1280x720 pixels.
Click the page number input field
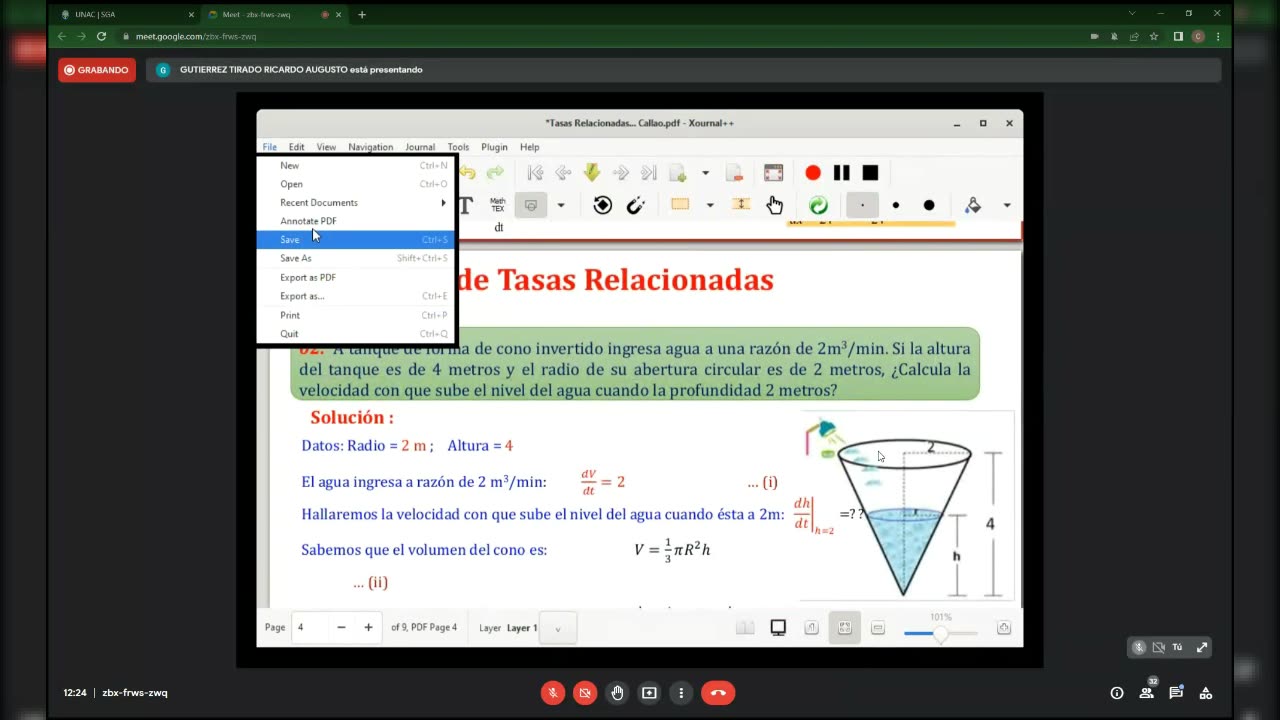tap(308, 627)
